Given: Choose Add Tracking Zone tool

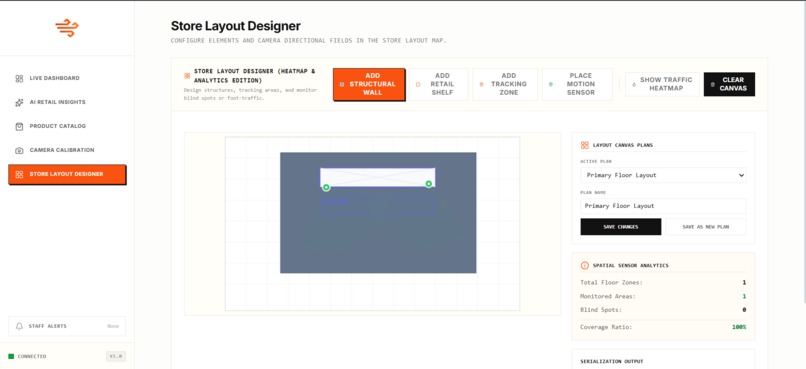Looking at the screenshot, I should [x=505, y=84].
